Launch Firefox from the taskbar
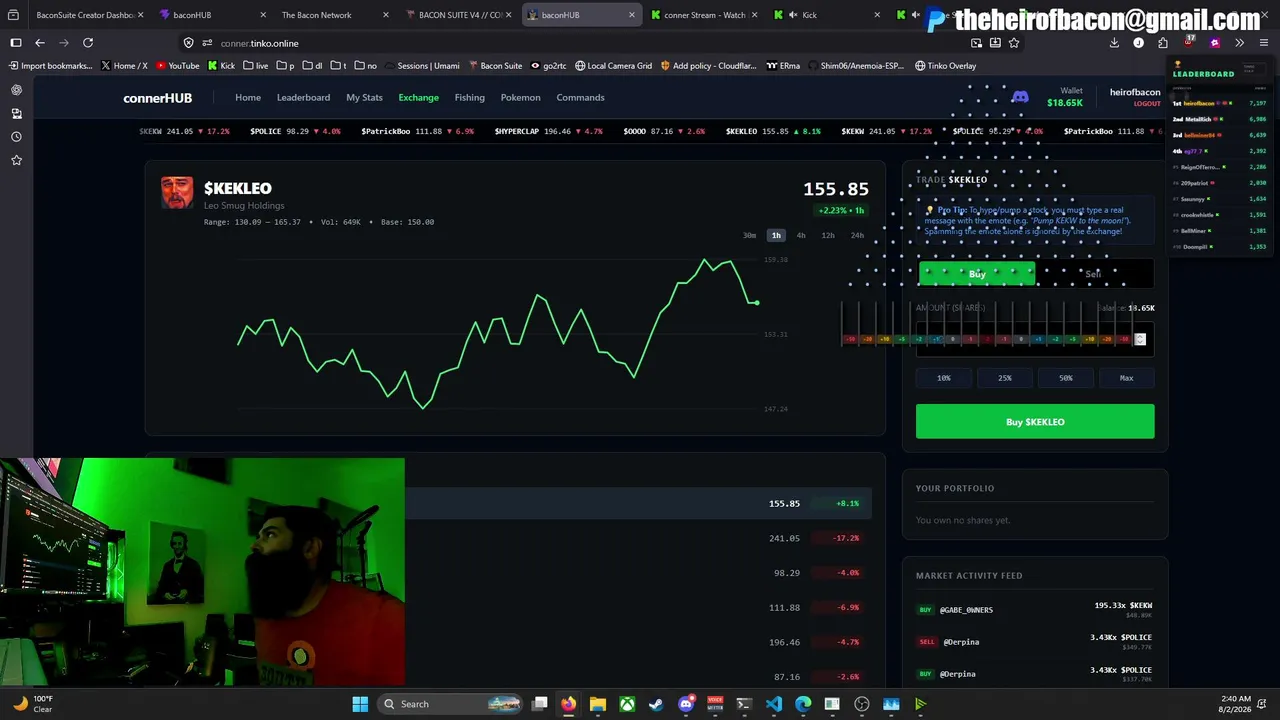 coord(568,704)
